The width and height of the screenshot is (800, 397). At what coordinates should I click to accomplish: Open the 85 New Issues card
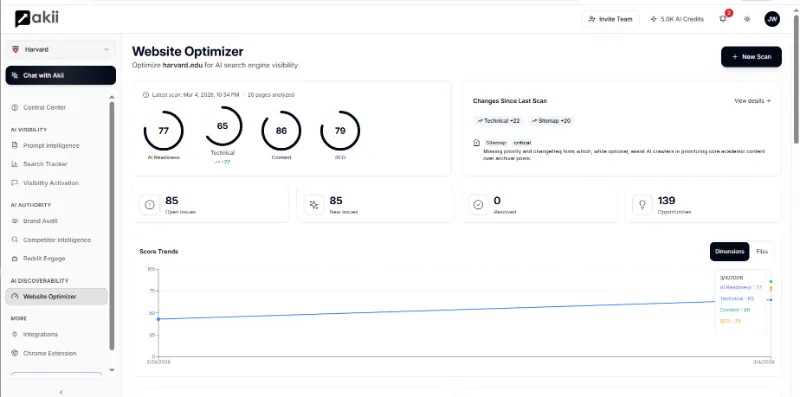(x=374, y=205)
